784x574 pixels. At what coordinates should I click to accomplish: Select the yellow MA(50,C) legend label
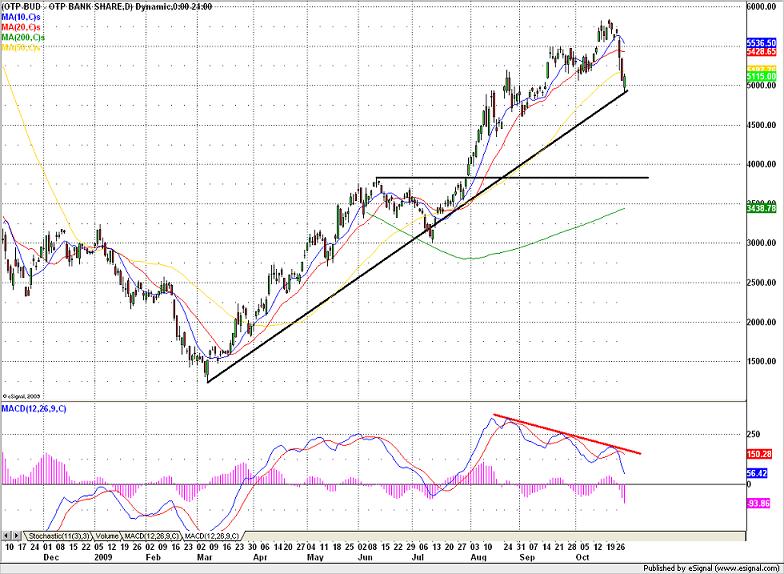click(x=19, y=47)
